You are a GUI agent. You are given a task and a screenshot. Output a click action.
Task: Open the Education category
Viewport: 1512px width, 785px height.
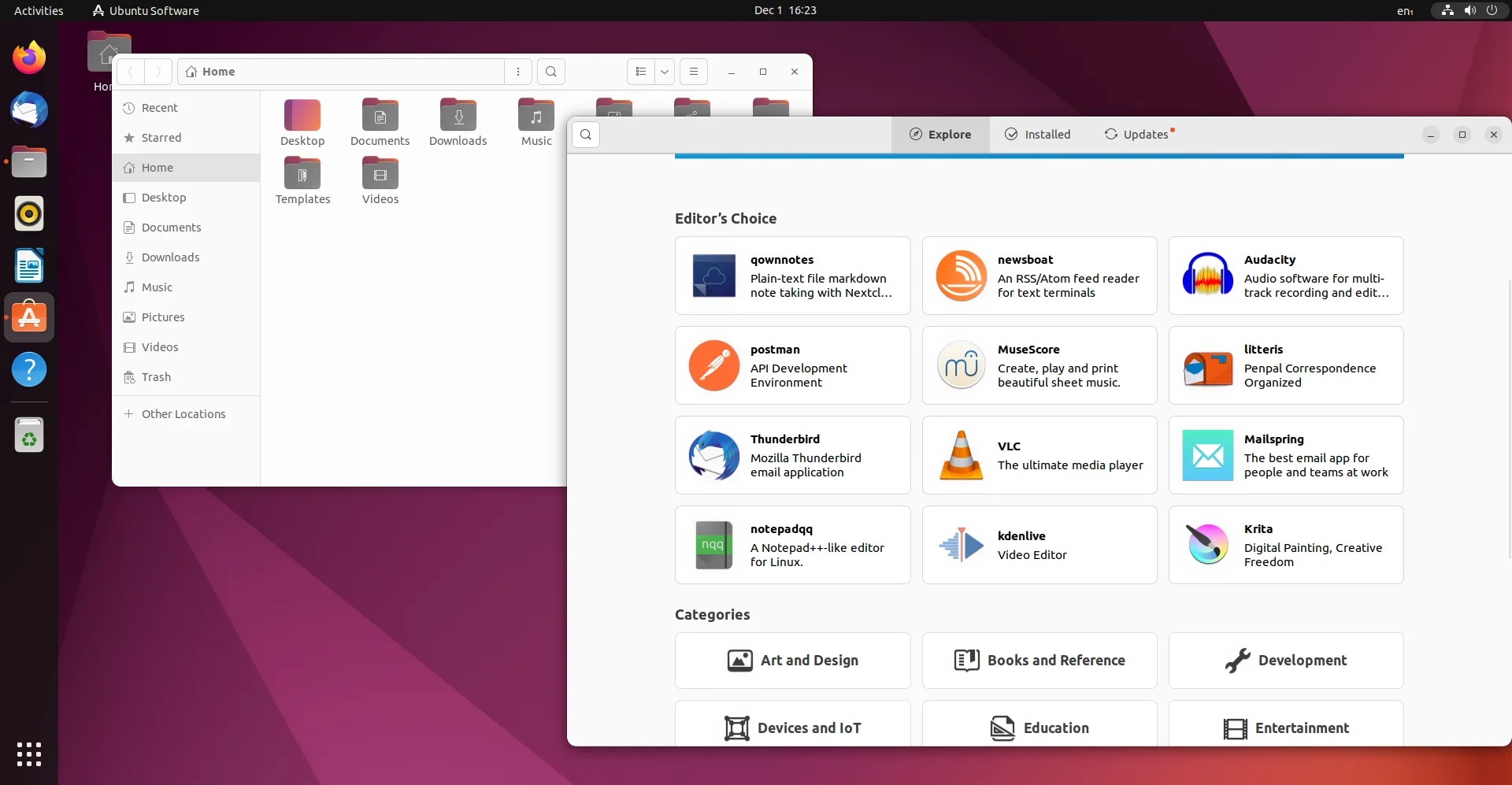click(x=1039, y=724)
